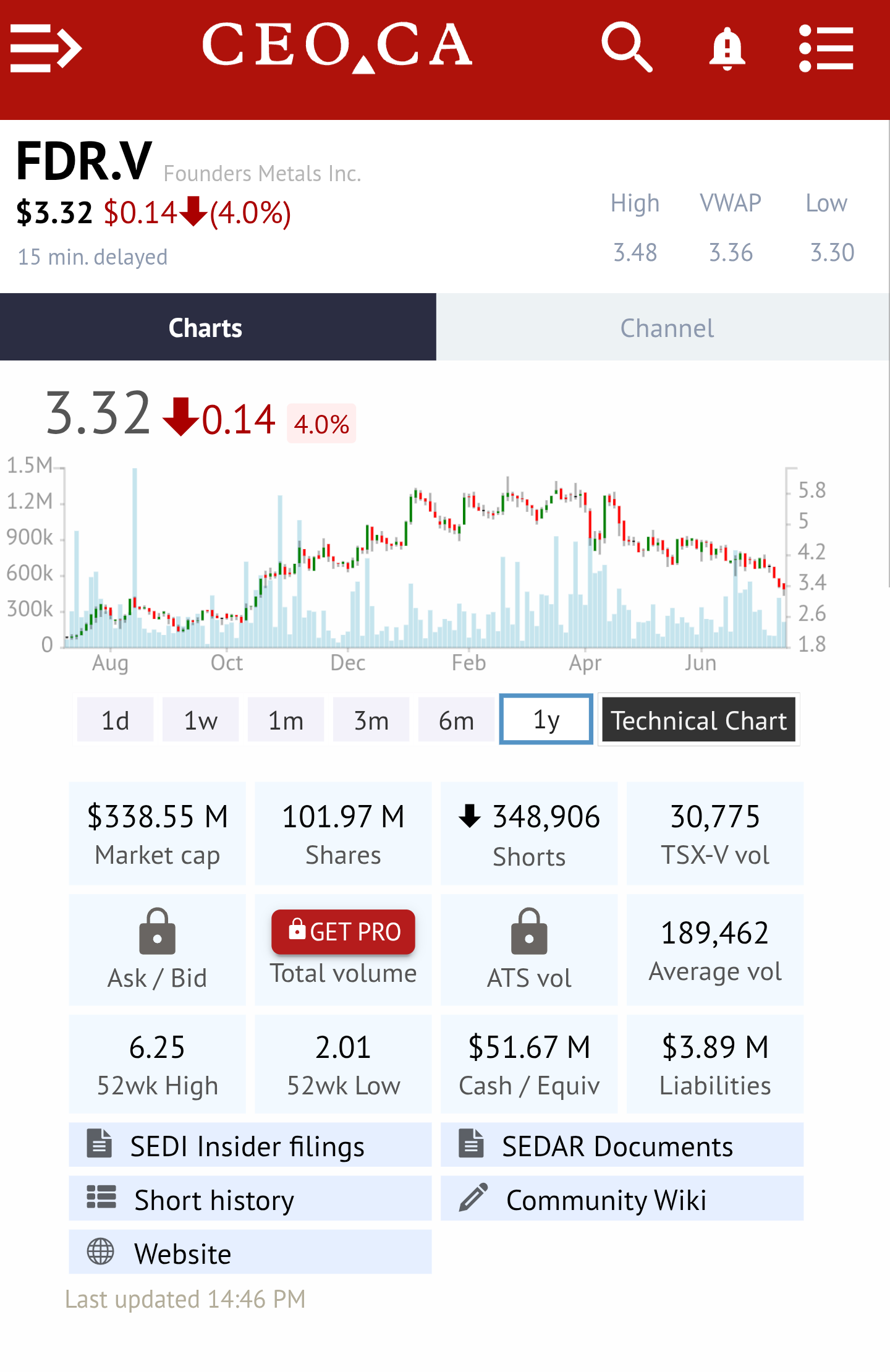Click the SEDAR Documents file icon
This screenshot has width=890, height=1372.
click(x=471, y=1143)
